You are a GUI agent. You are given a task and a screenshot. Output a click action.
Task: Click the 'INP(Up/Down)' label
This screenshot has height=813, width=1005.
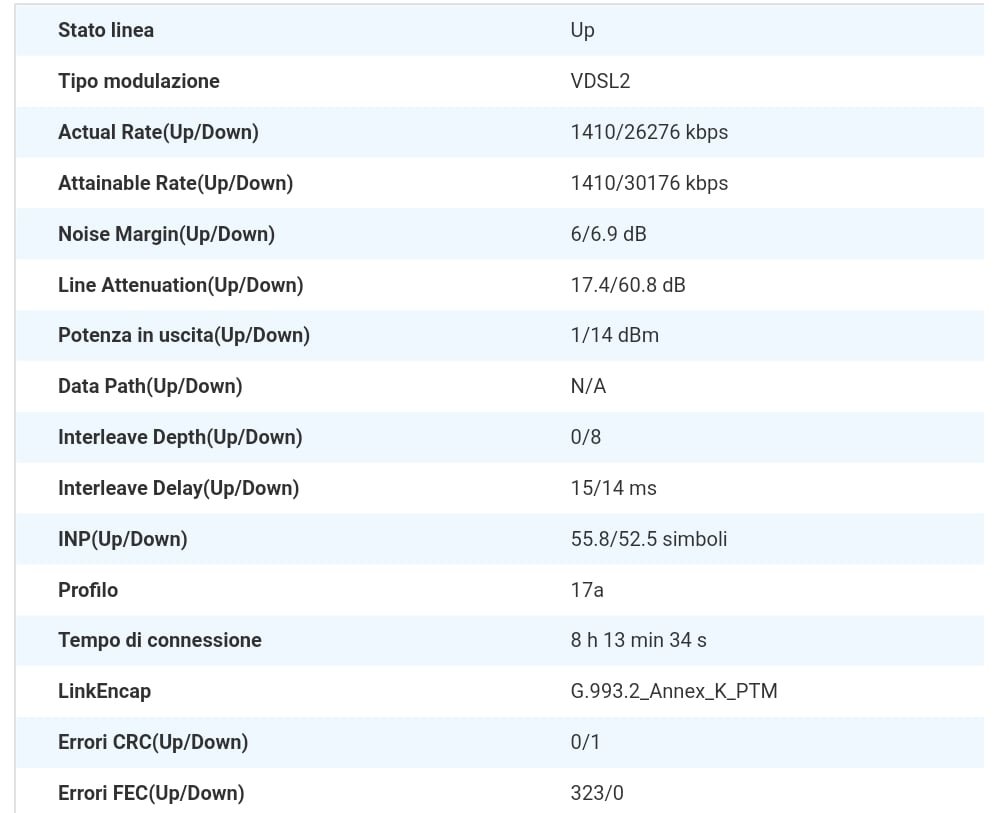pos(122,539)
